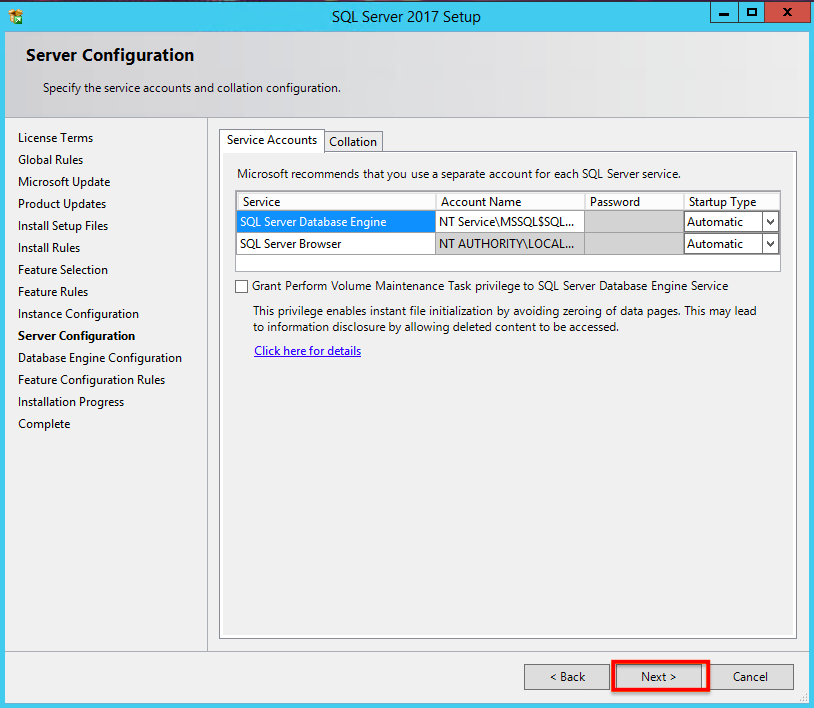Enable Grant Perform Volume Maintenance Task checkbox
Screen dimensions: 814x708
pyautogui.click(x=241, y=287)
